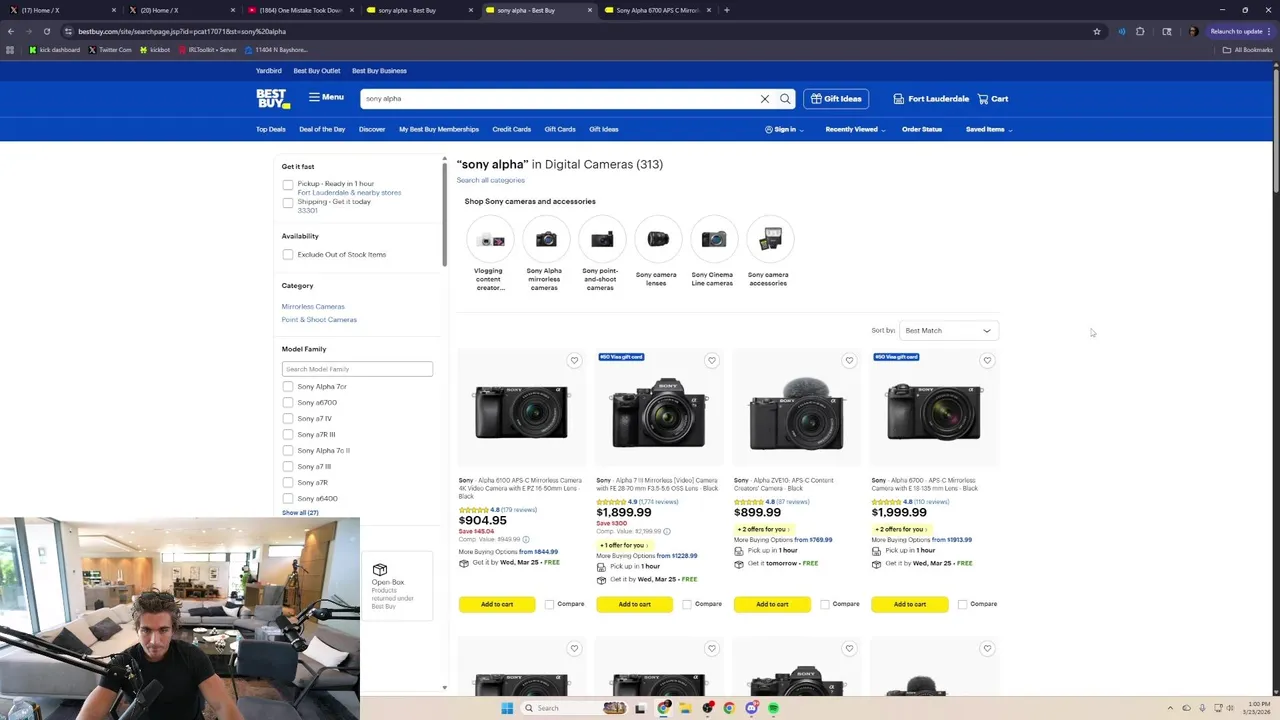Click browser back arrow

point(11,31)
